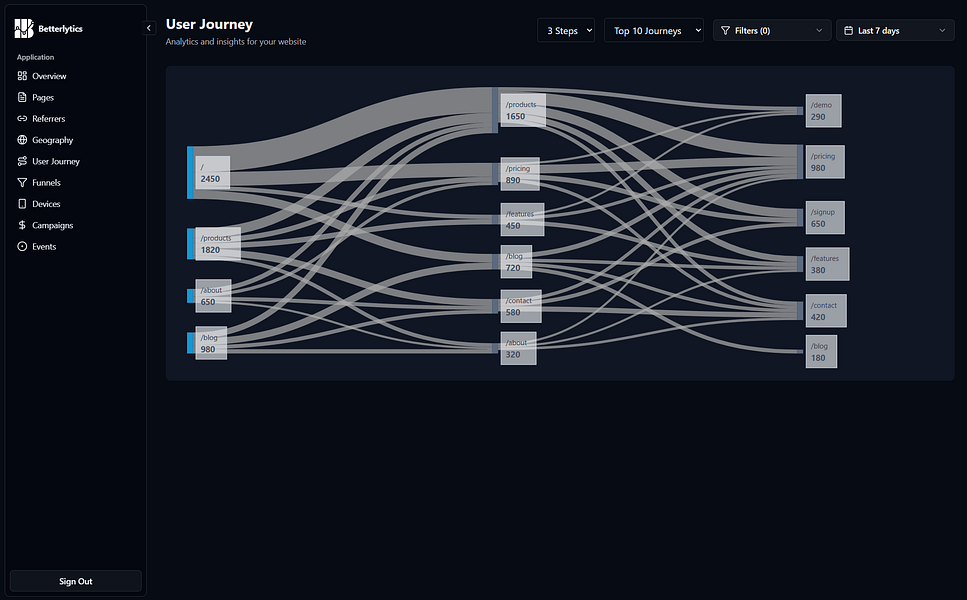Image resolution: width=967 pixels, height=600 pixels.
Task: Open the Devices page
Action: pyautogui.click(x=75, y=203)
